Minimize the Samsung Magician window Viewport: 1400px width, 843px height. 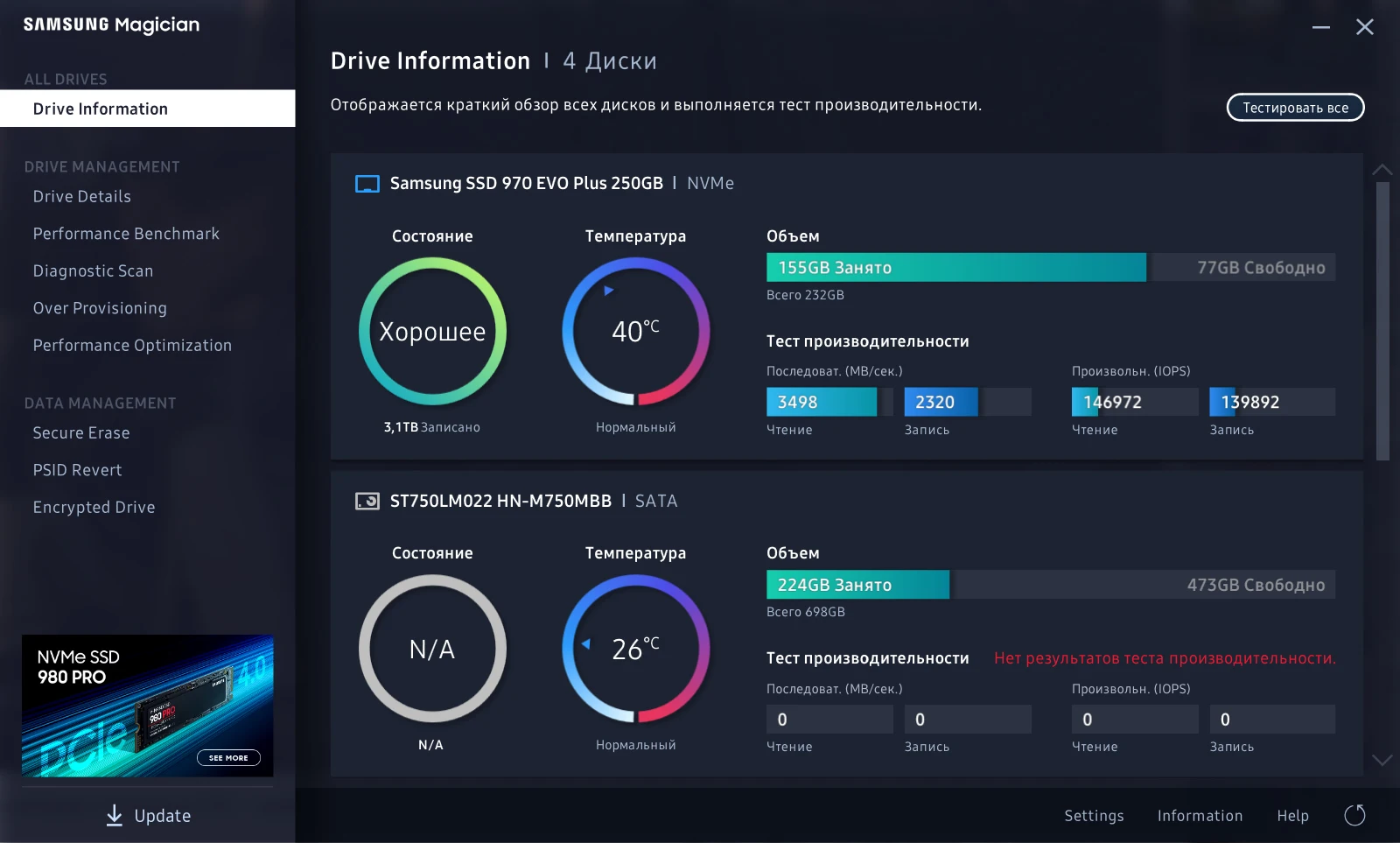(1321, 27)
